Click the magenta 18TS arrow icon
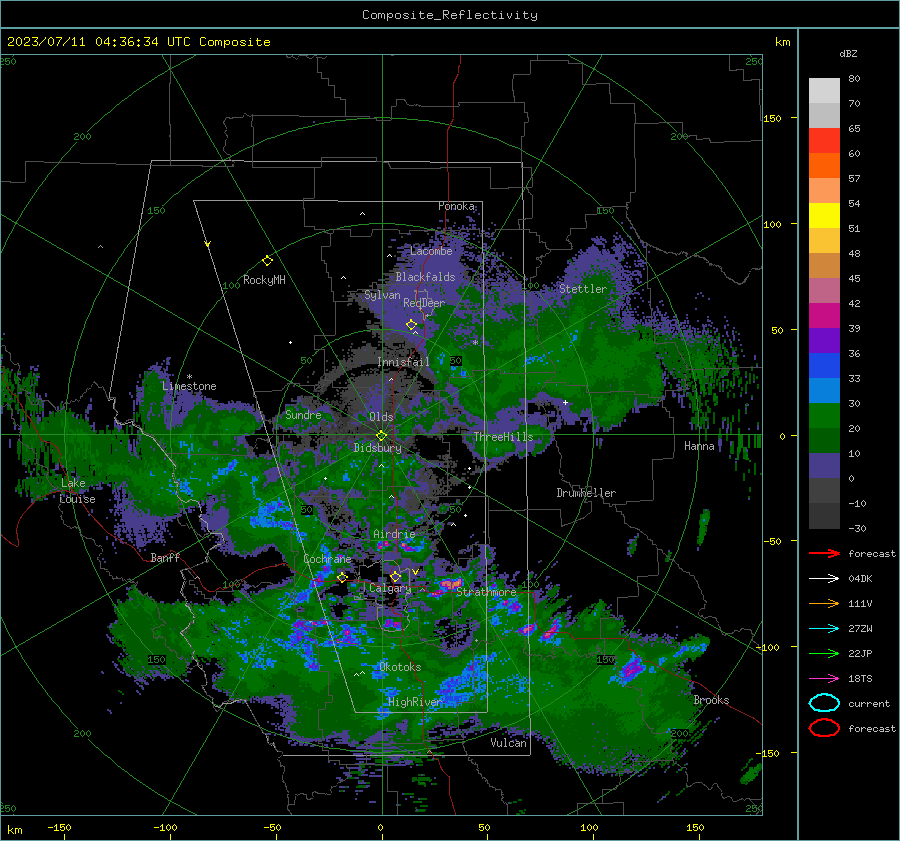Image resolution: width=900 pixels, height=841 pixels. 824,679
